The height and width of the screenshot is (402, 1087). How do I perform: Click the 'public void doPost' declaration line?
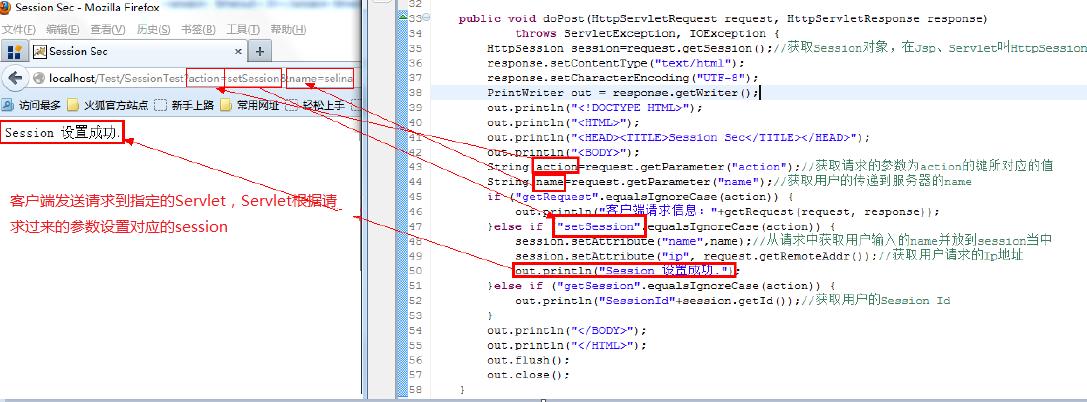pos(722,19)
